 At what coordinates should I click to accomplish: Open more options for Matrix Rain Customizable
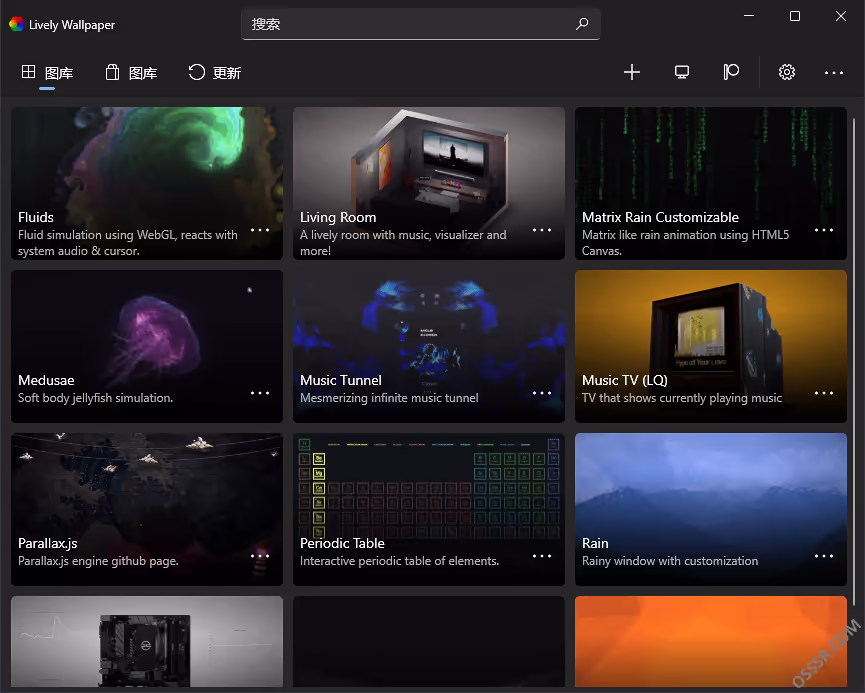(824, 230)
